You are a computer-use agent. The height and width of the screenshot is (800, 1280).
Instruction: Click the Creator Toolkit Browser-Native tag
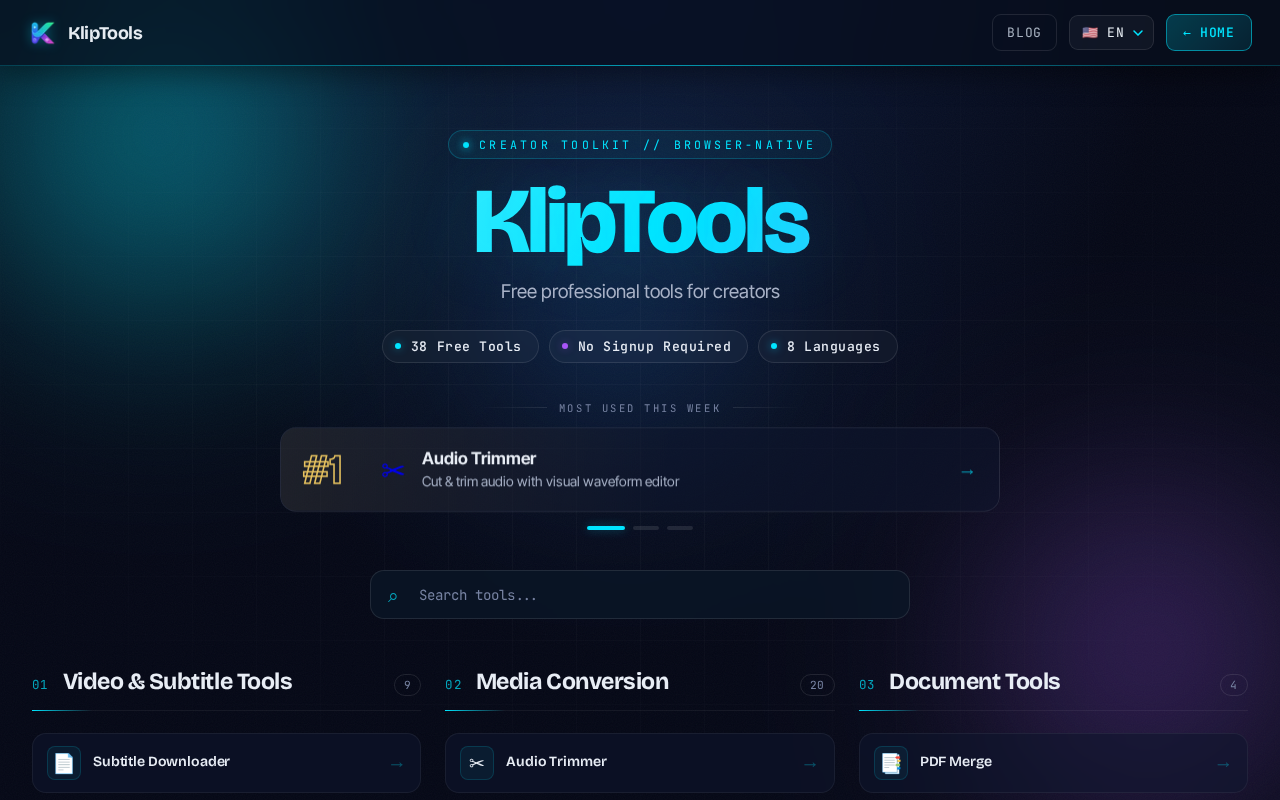click(640, 145)
